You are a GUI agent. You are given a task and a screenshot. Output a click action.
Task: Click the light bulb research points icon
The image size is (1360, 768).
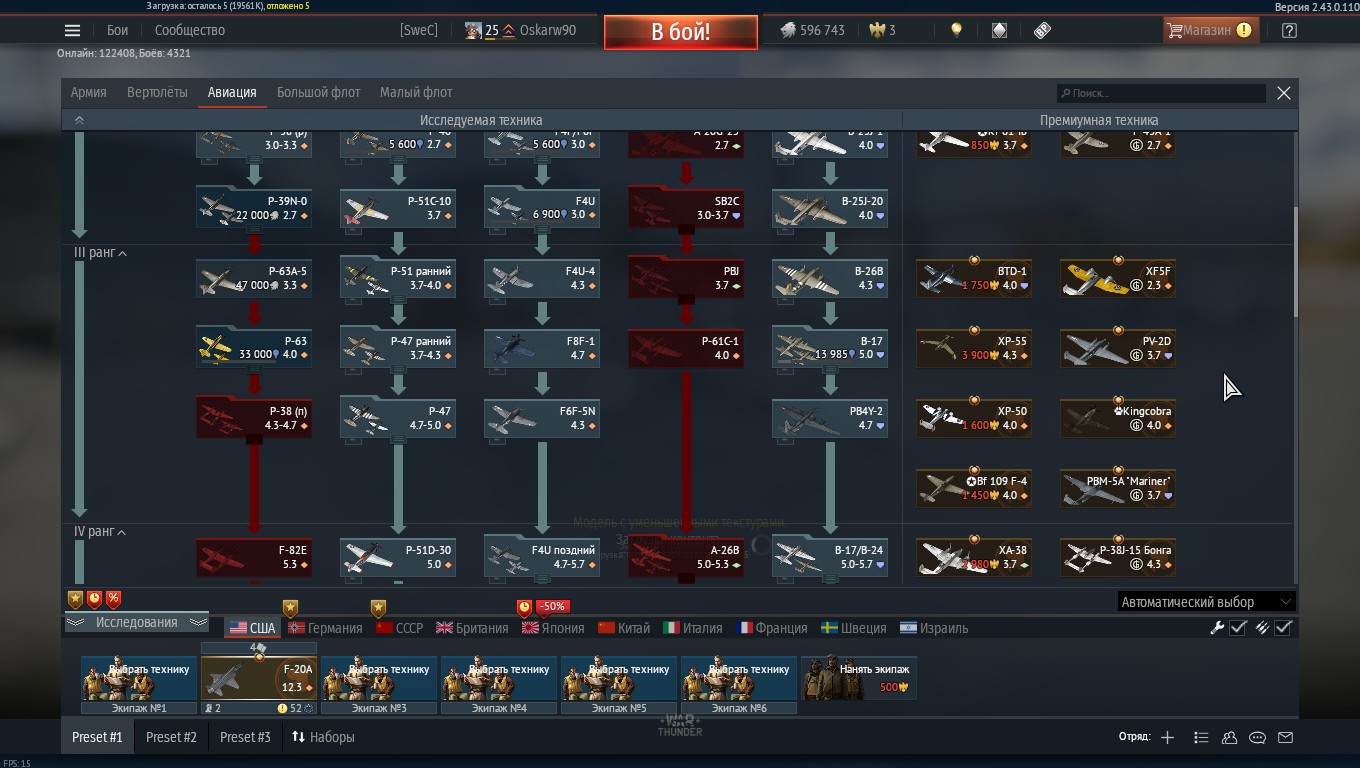(x=956, y=30)
